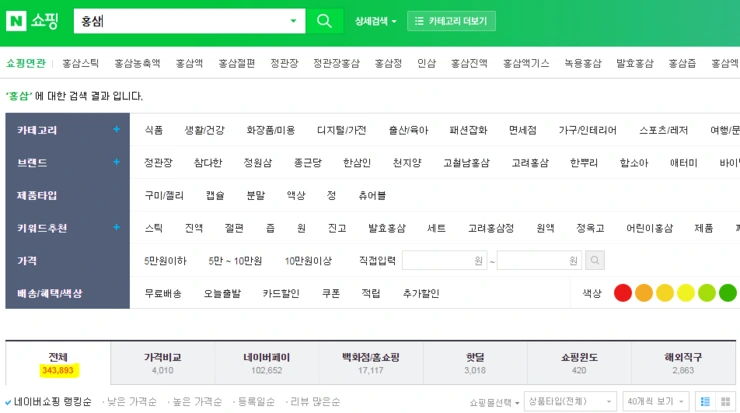The image size is (740, 413).
Task: Sort by 등록일순
Action: (256, 402)
